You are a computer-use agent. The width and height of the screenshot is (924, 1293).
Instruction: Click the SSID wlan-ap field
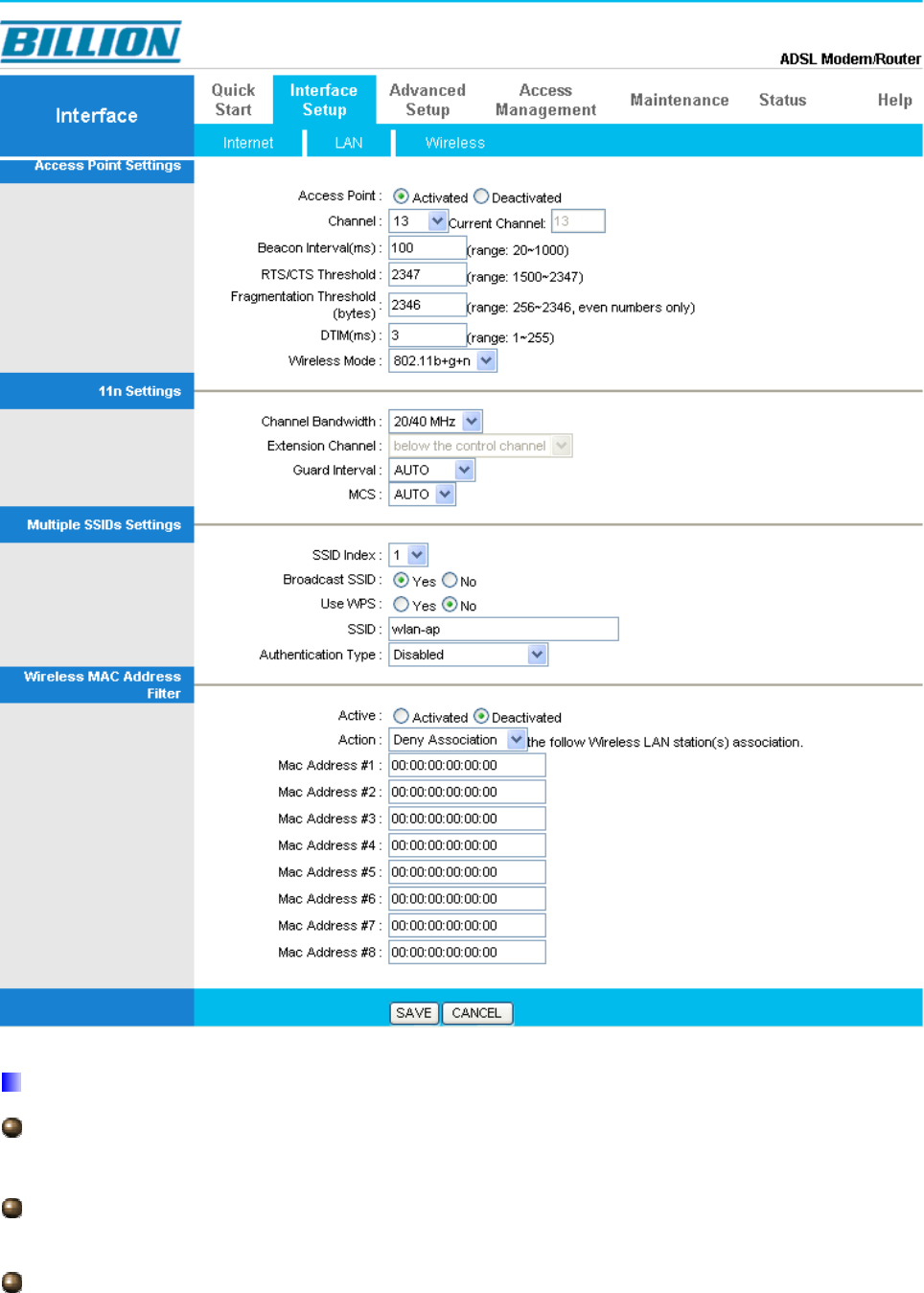click(503, 629)
